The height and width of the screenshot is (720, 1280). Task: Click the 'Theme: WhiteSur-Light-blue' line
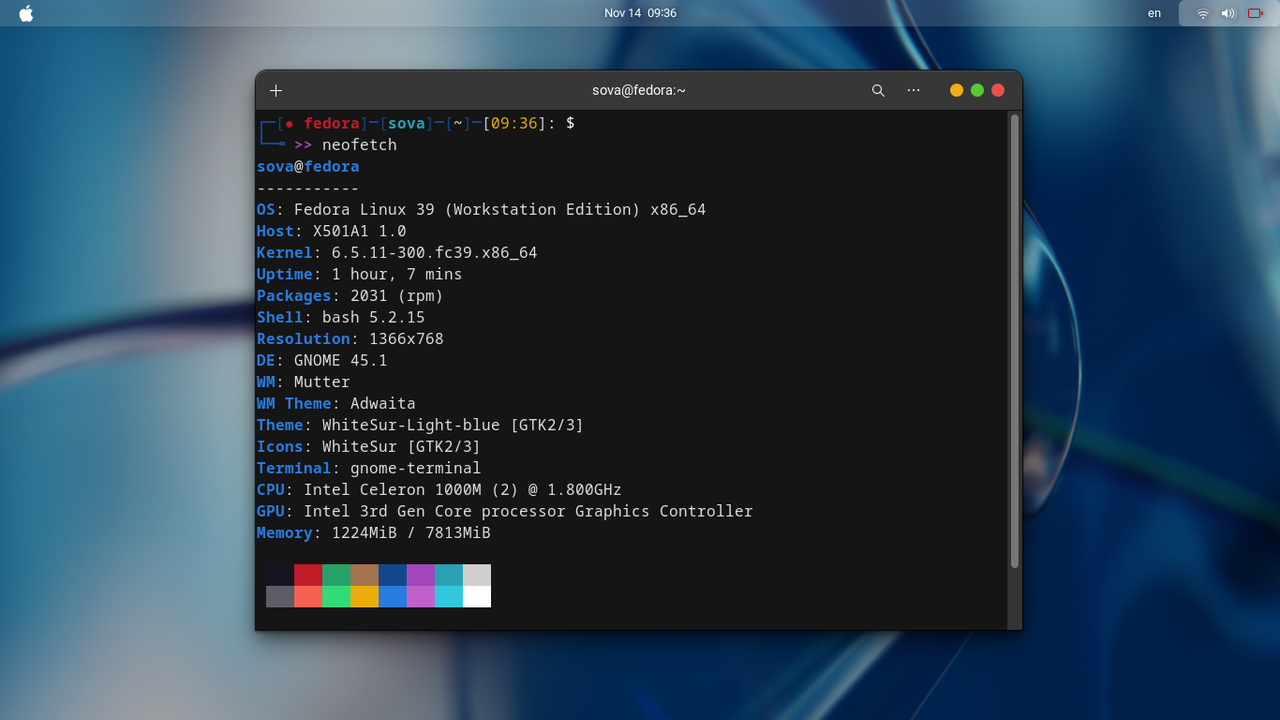420,425
